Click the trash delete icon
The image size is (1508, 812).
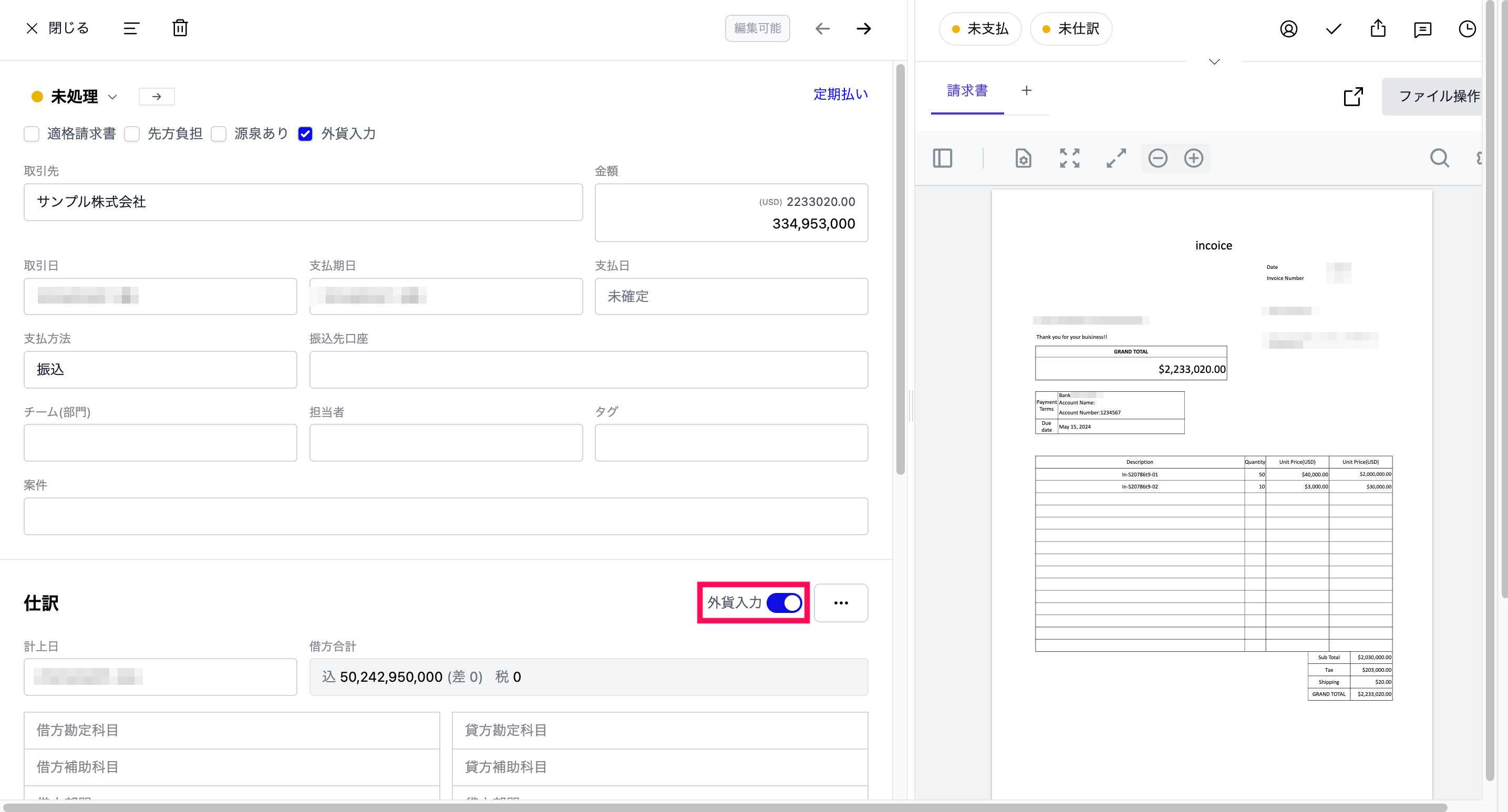coord(180,28)
